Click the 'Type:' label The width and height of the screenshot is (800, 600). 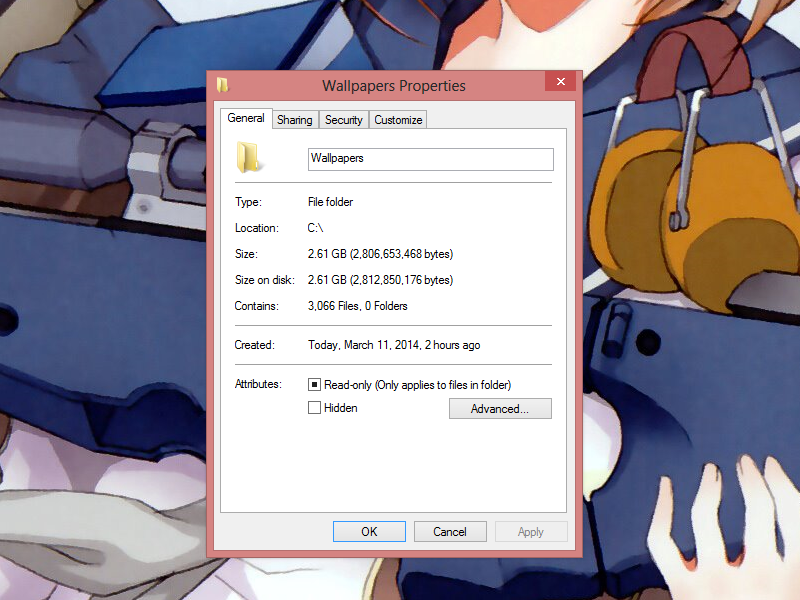pos(248,202)
